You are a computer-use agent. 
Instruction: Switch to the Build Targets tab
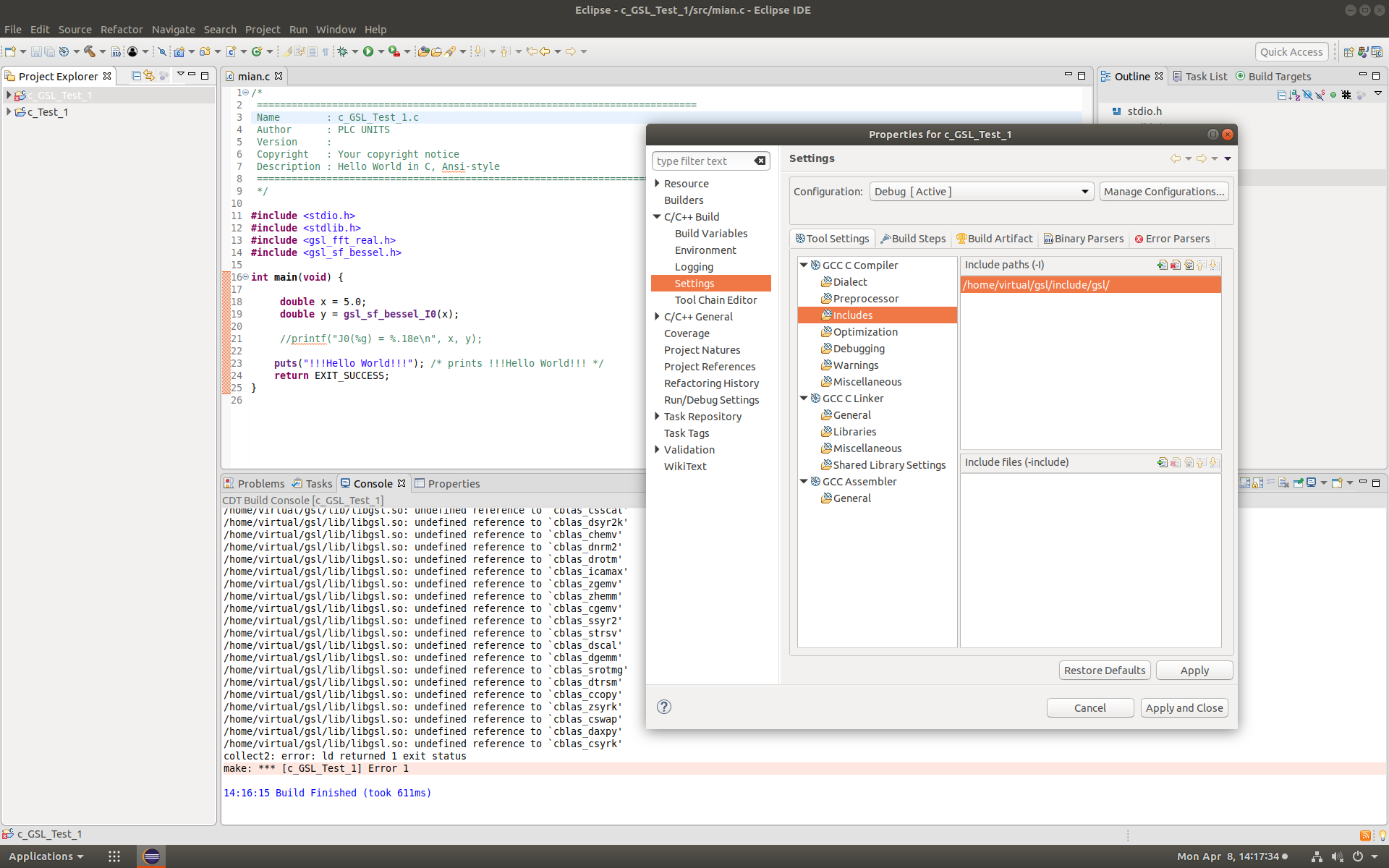coord(1273,77)
